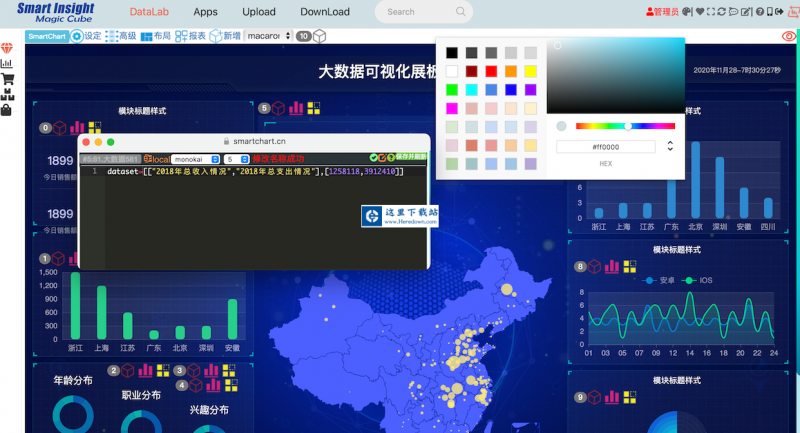Image resolution: width=800 pixels, height=433 pixels.
Task: Click the shopping bag sidebar icon
Action: [6, 110]
